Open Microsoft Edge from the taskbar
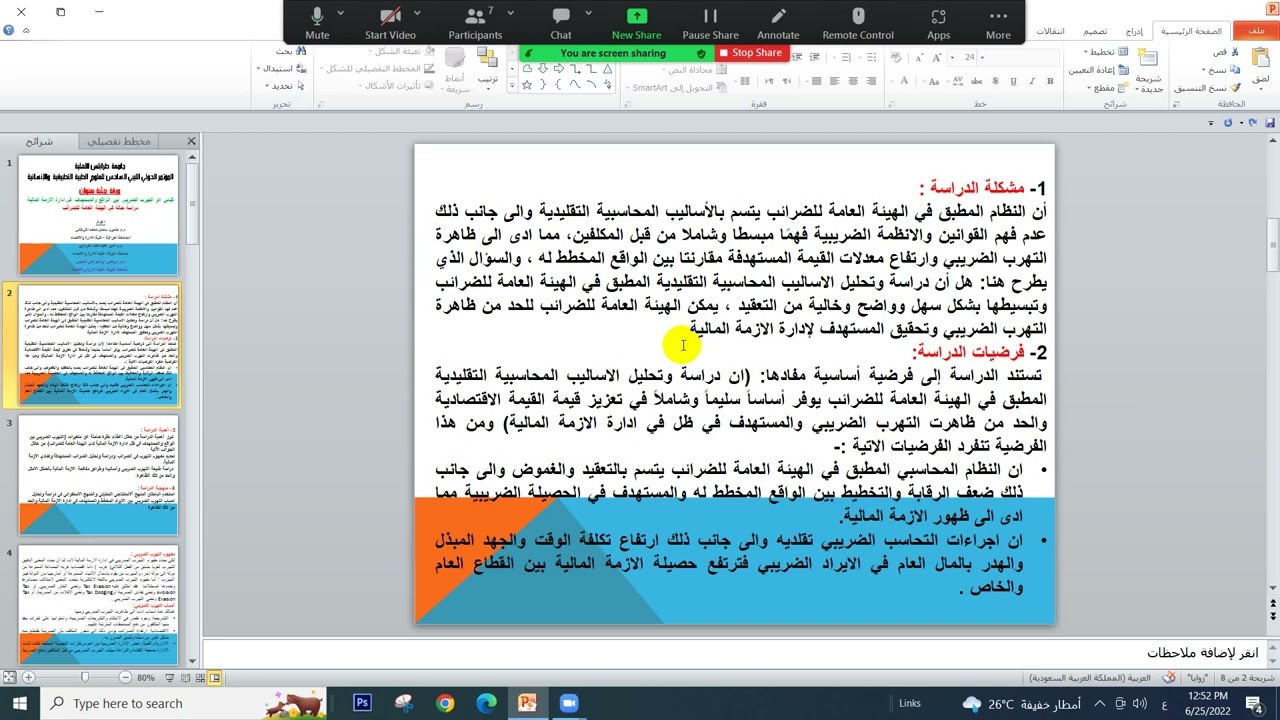 point(486,703)
